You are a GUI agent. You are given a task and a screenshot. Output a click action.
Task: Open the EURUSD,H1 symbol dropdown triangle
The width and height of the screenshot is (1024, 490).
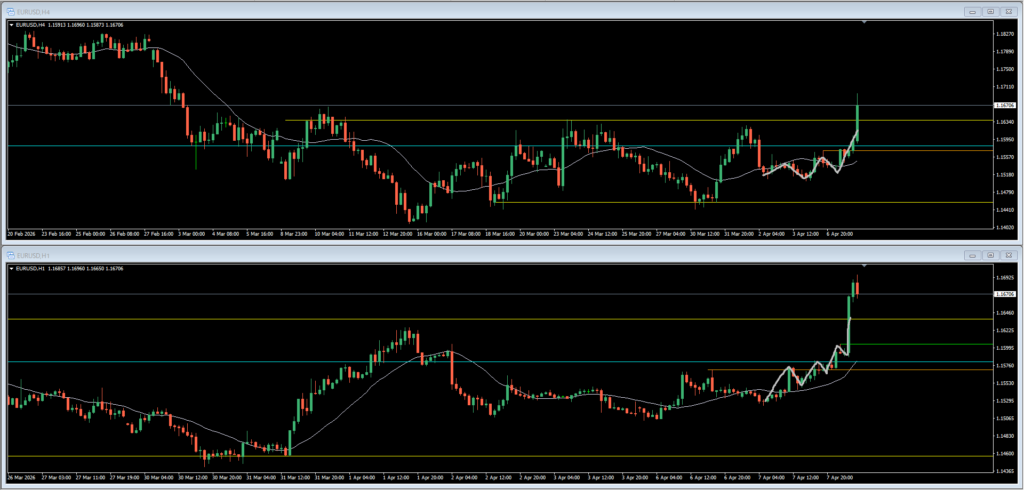(11, 269)
